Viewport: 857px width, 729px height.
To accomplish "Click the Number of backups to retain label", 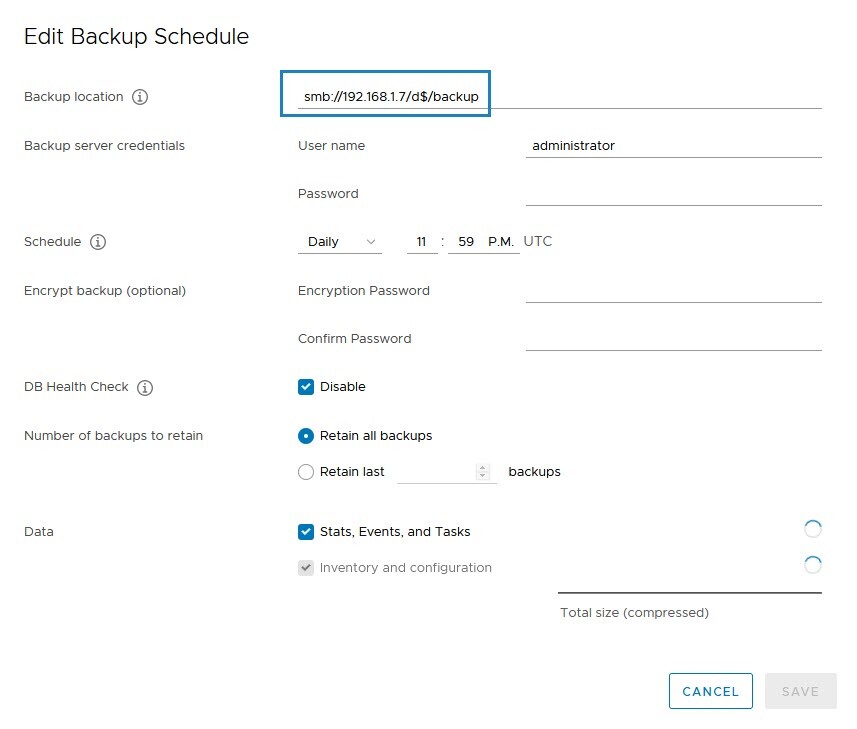I will coord(114,436).
